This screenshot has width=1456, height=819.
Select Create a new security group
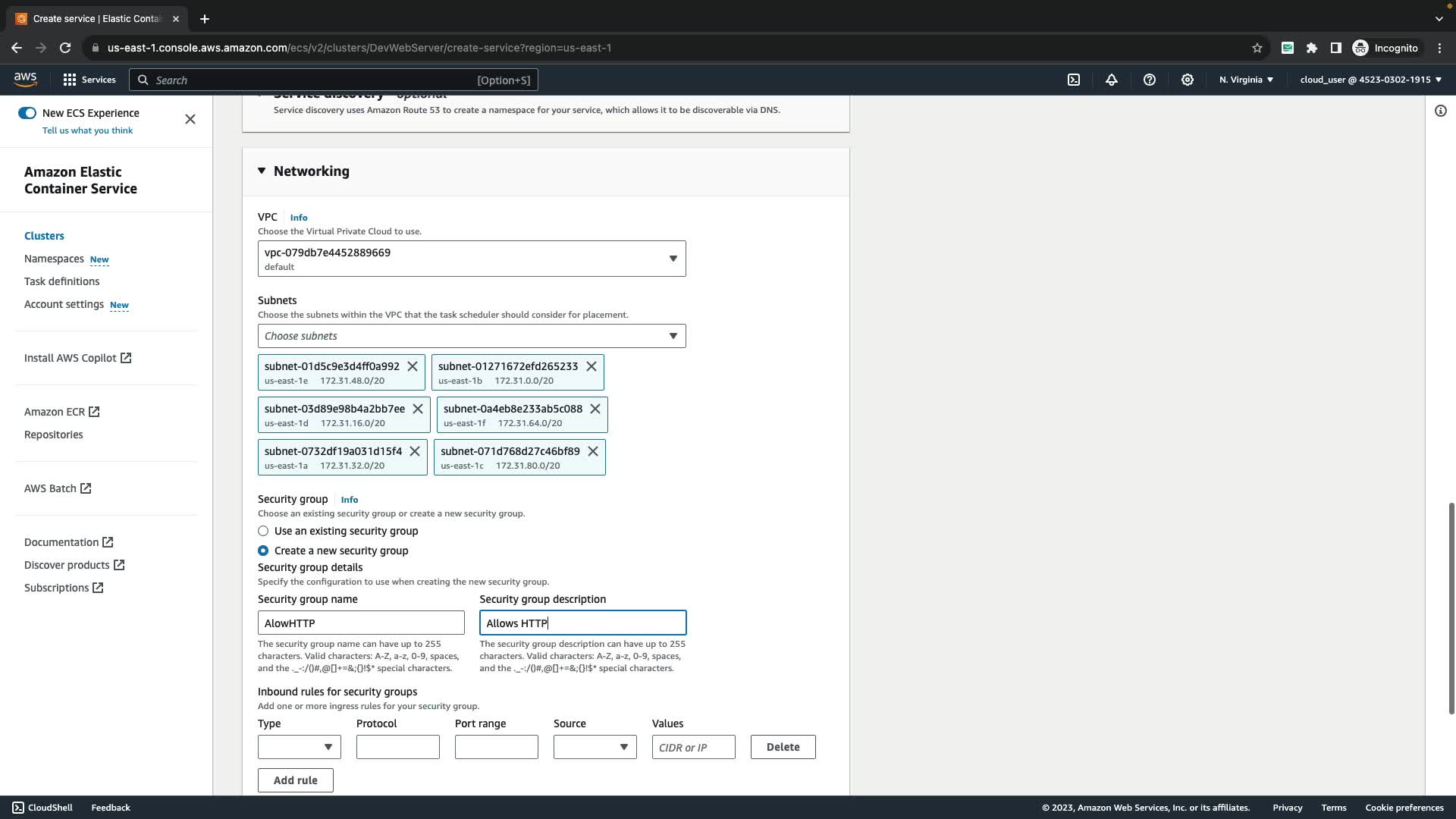[263, 551]
